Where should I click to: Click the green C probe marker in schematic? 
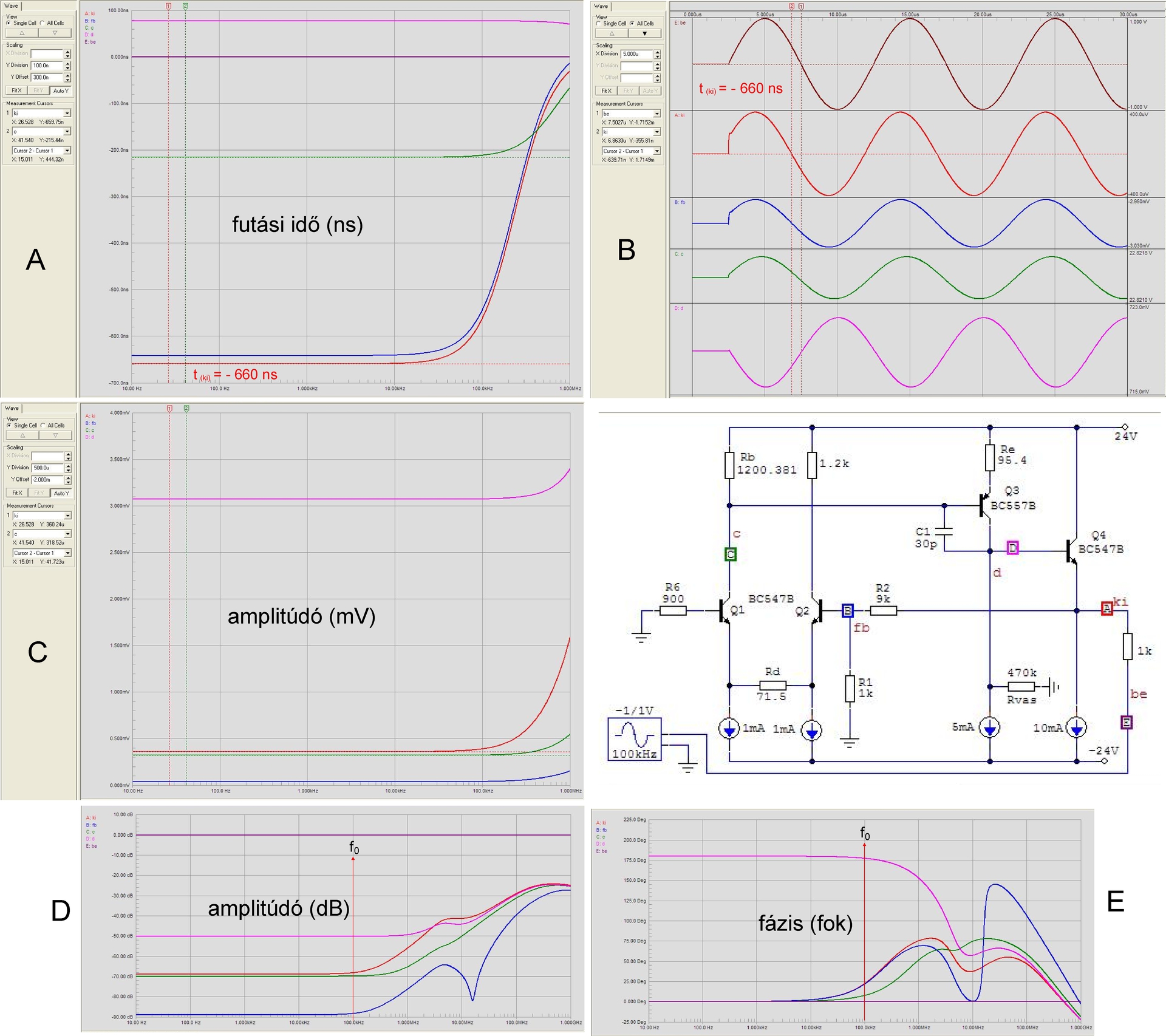[x=731, y=554]
